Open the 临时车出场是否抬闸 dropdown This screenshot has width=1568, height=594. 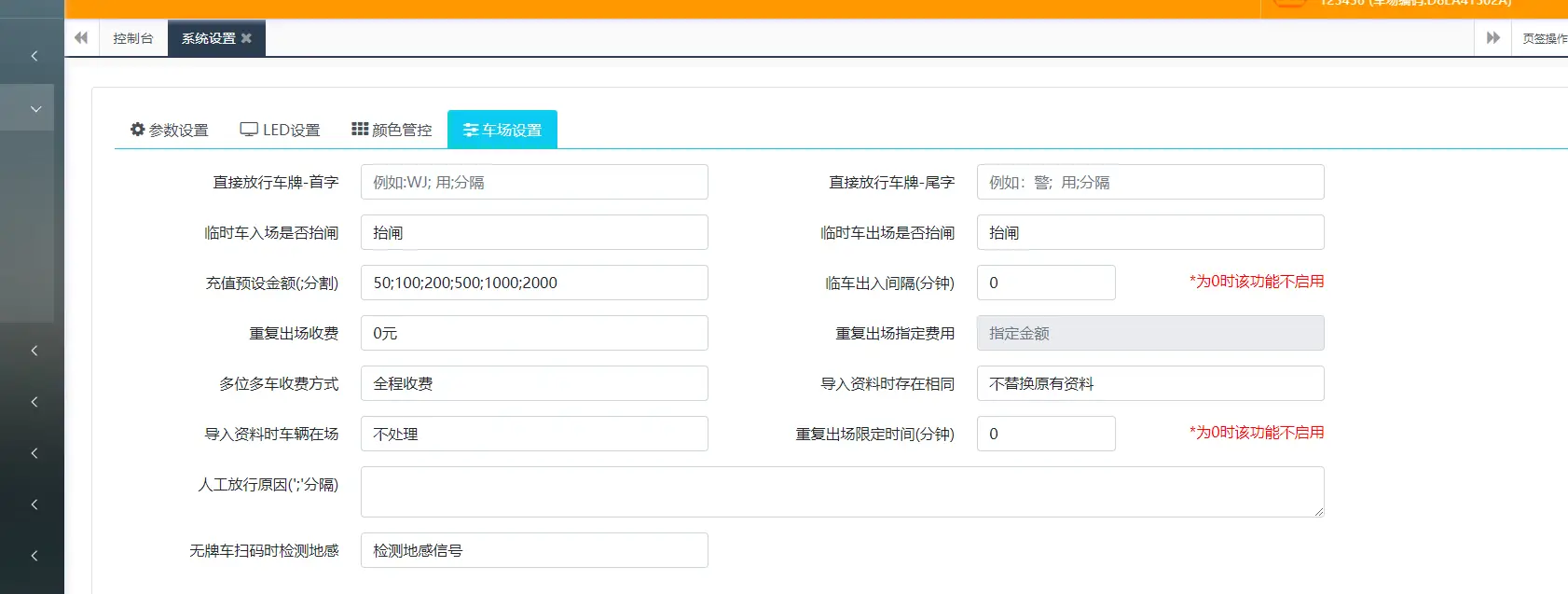tap(1149, 232)
